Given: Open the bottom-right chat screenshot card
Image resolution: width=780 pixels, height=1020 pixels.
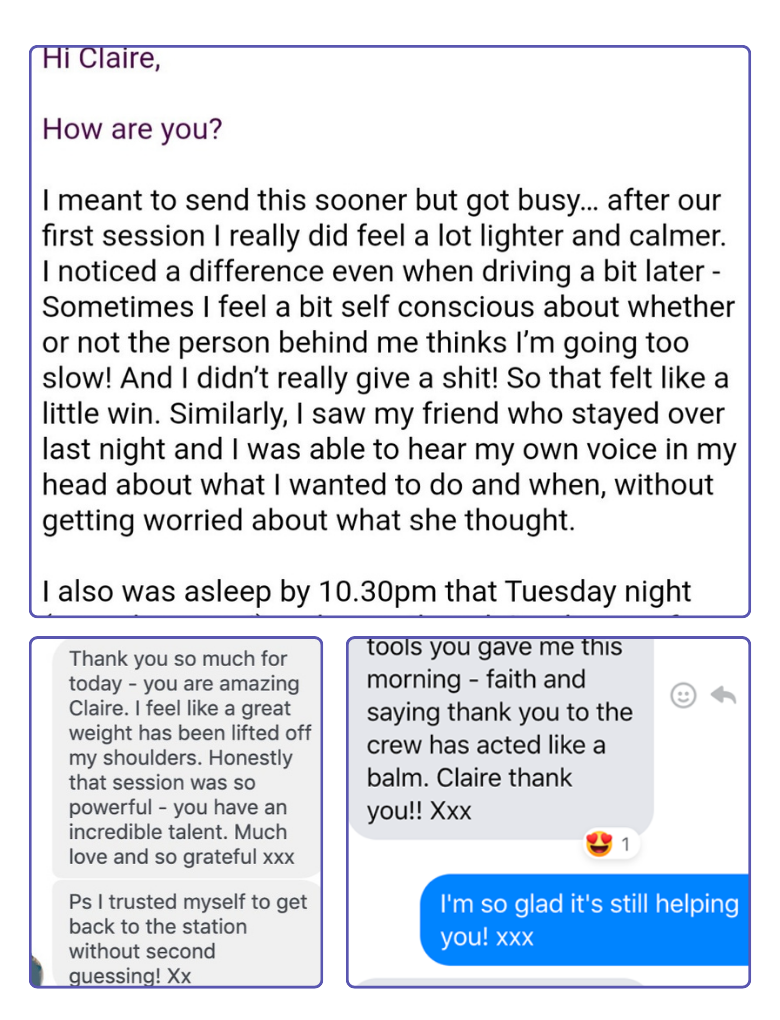Looking at the screenshot, I should click(548, 812).
